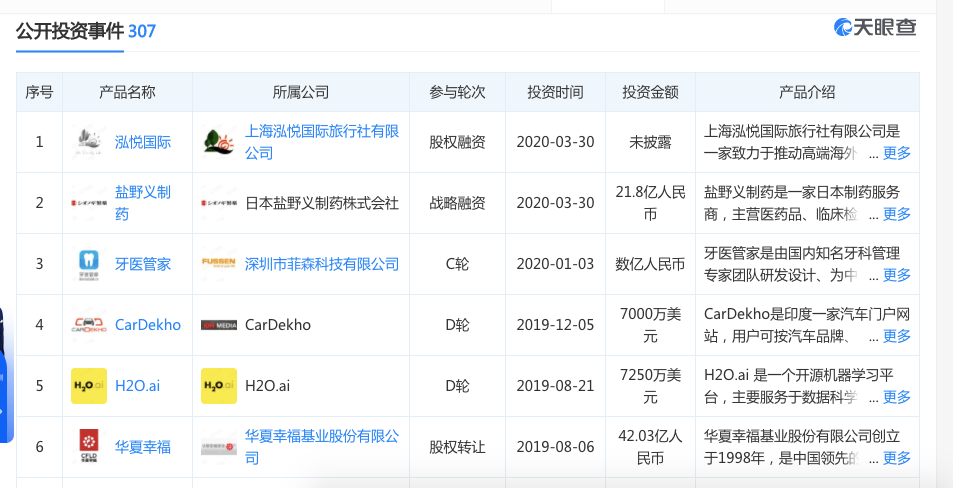Click the 未披露 amount cell
This screenshot has width=953, height=488.
[650, 142]
